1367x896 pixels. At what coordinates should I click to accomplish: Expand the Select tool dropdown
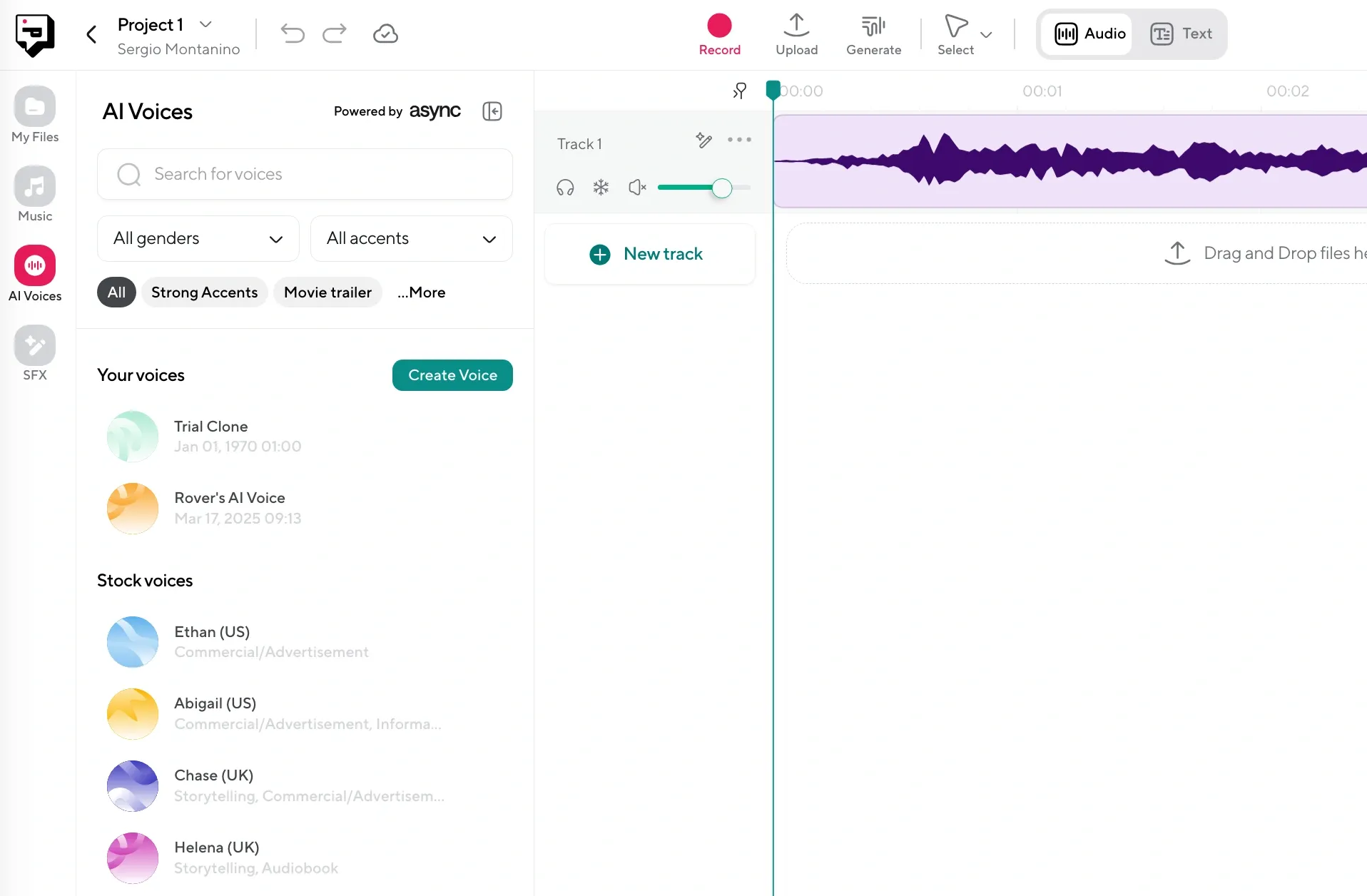click(986, 34)
